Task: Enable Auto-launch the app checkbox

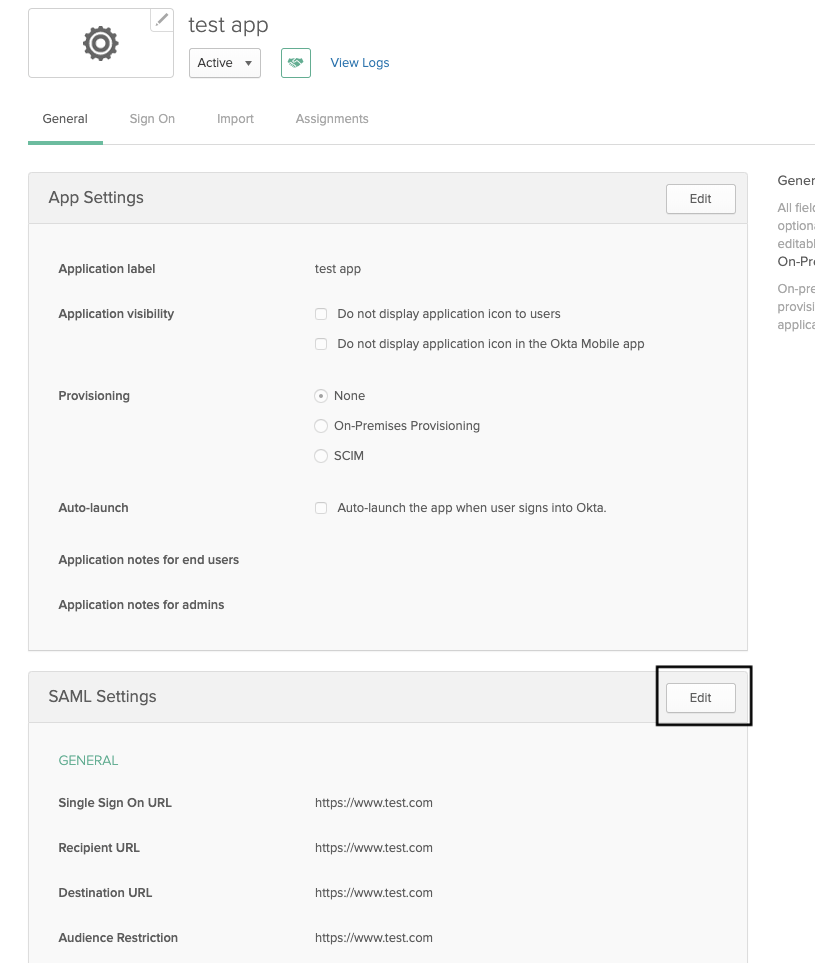Action: pyautogui.click(x=321, y=508)
